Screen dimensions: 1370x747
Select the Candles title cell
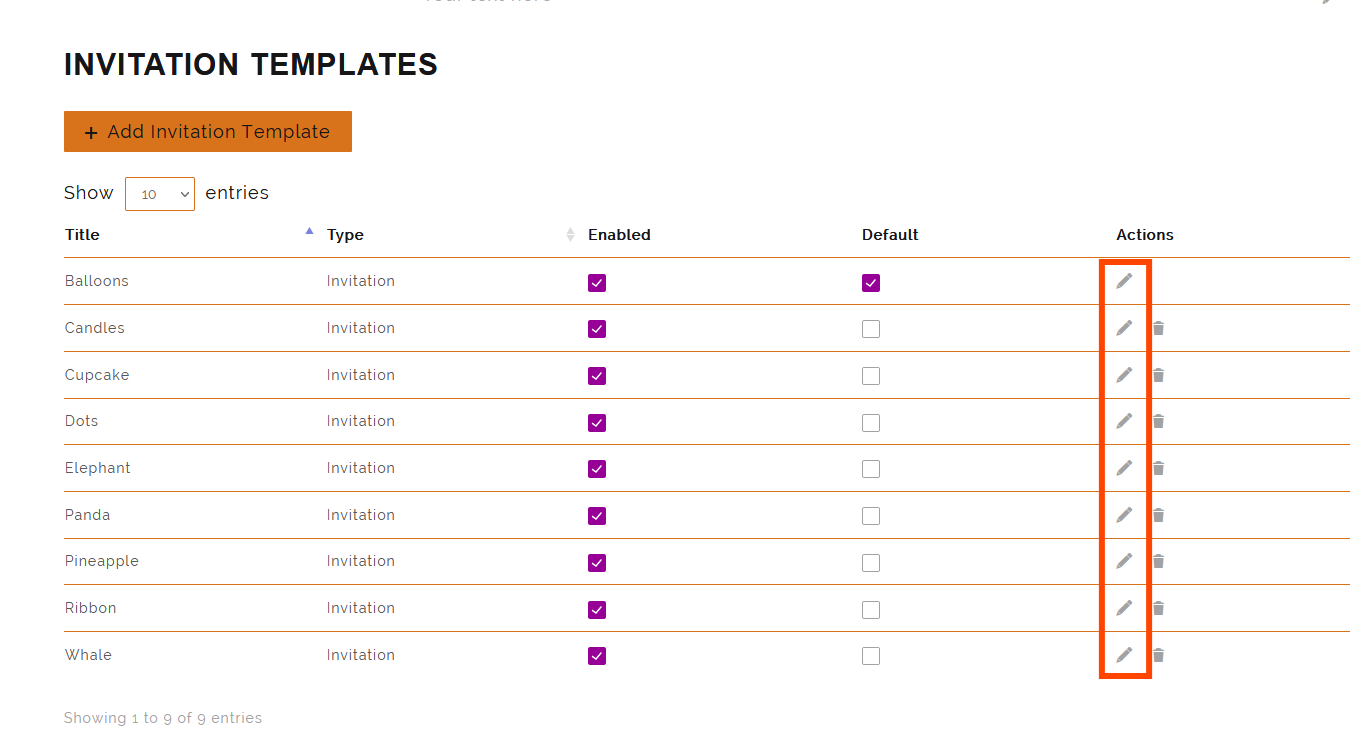95,328
